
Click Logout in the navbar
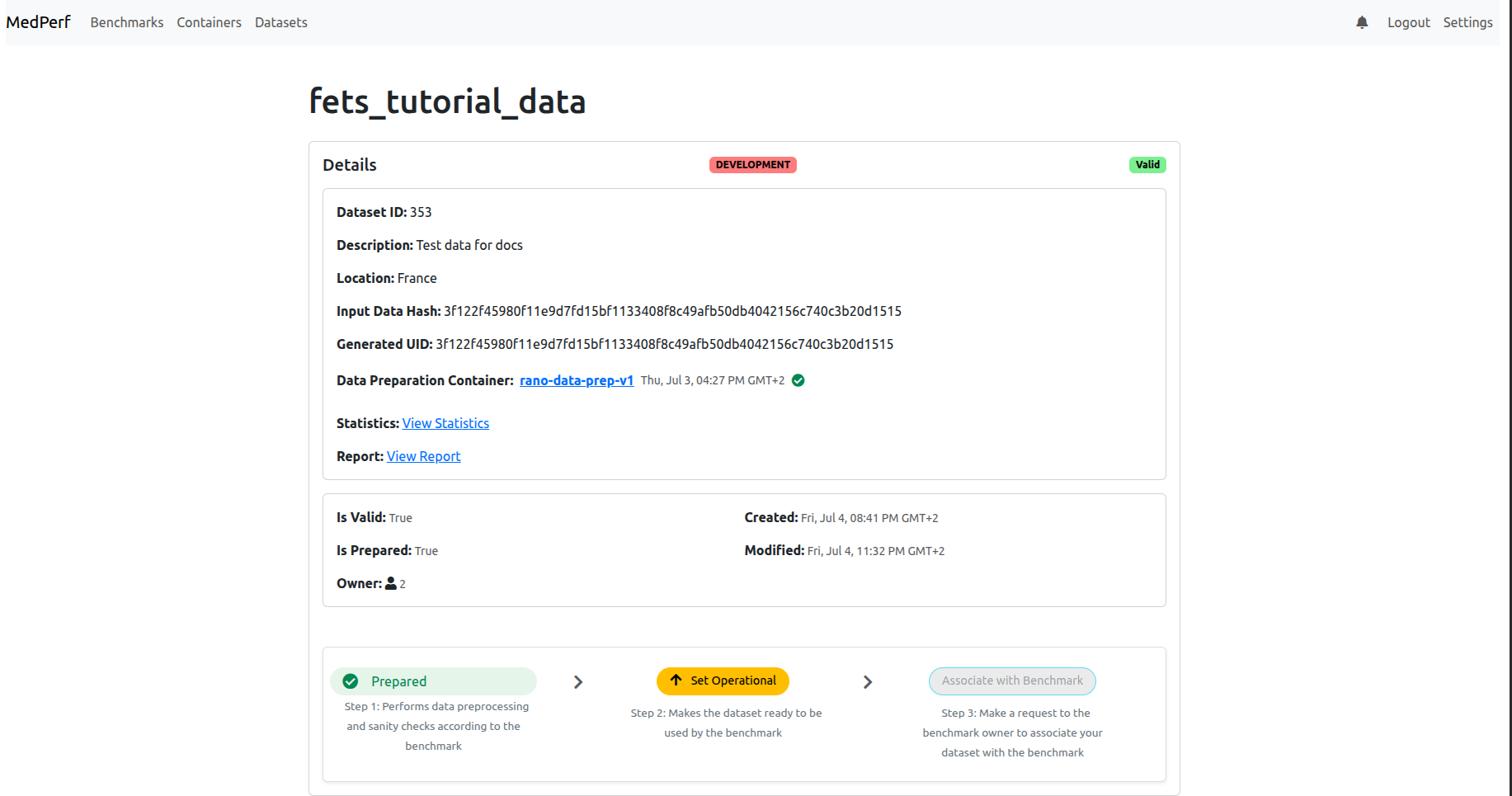1408,22
